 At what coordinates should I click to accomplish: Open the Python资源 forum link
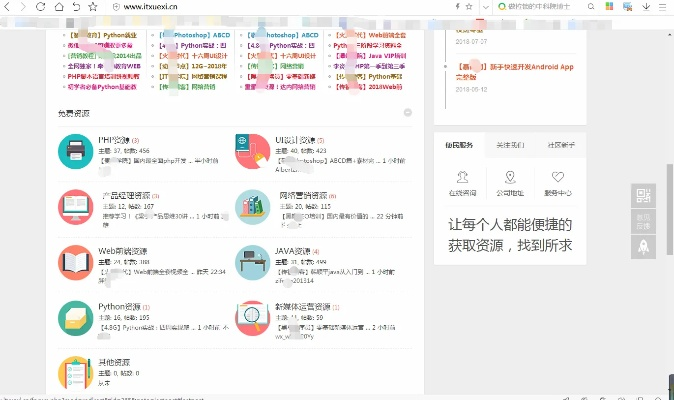click(119, 307)
